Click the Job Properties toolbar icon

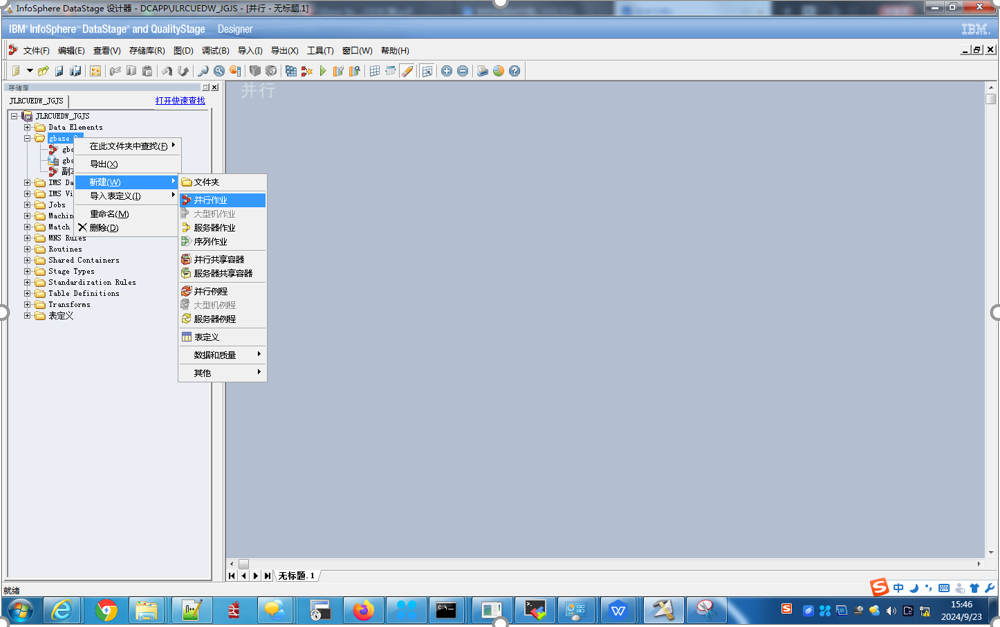point(95,71)
